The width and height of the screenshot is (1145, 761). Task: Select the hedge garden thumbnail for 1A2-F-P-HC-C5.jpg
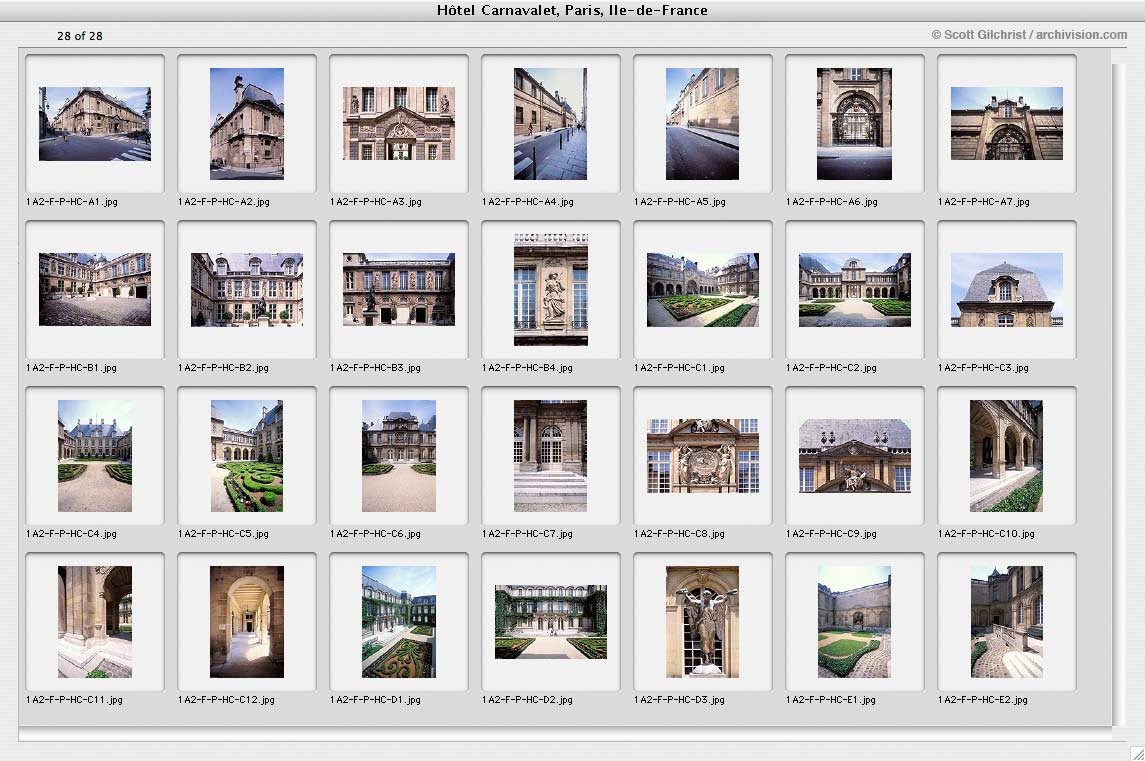[x=247, y=456]
